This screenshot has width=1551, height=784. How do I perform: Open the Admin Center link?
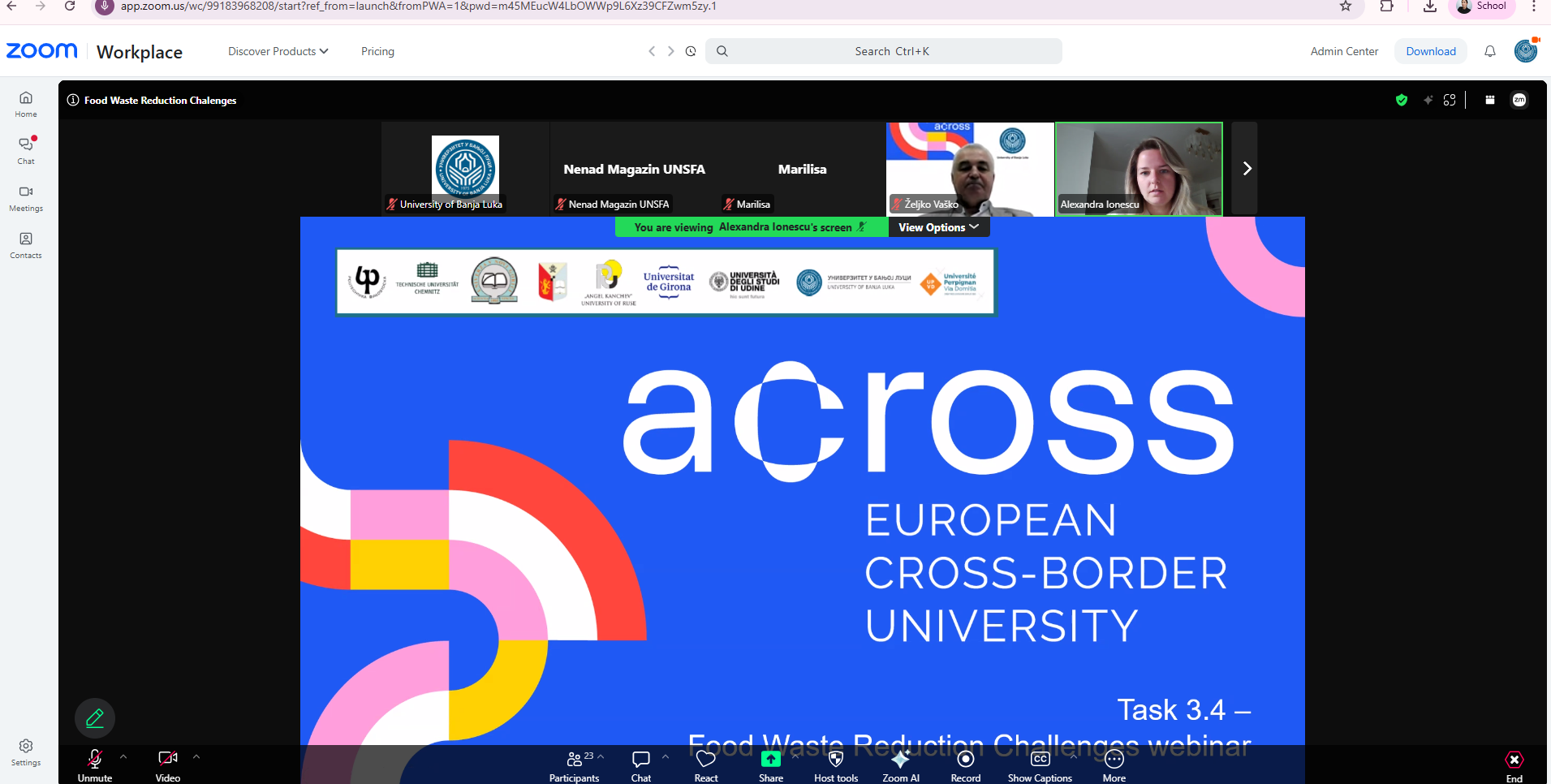point(1344,51)
